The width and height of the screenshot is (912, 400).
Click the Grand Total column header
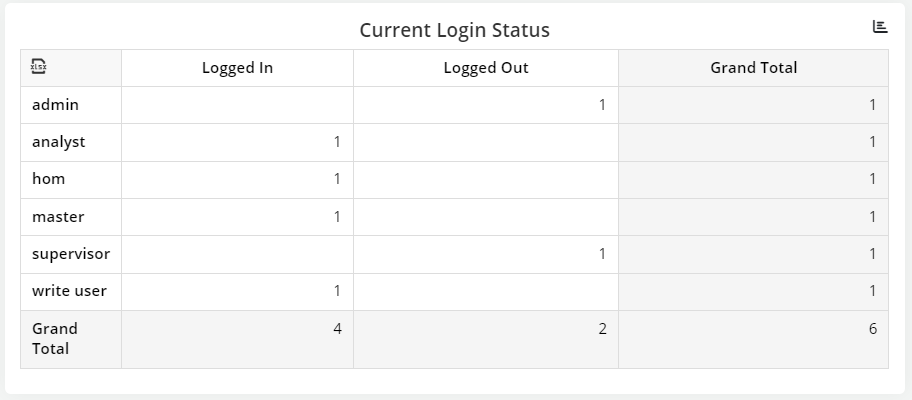753,68
